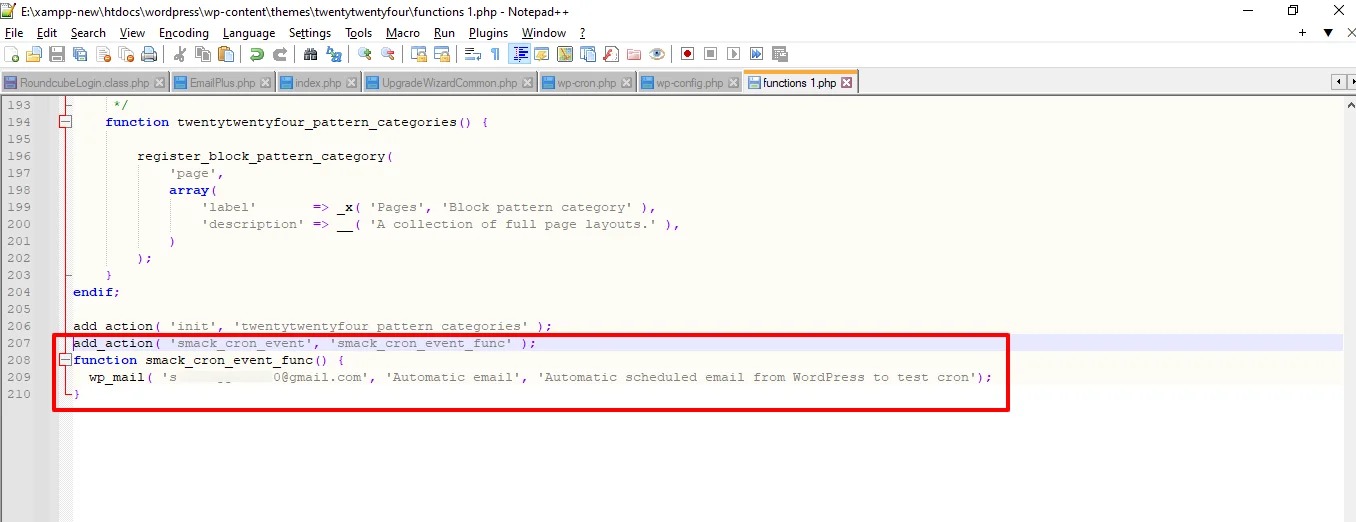1356x522 pixels.
Task: Save the current file
Action: tap(57, 54)
